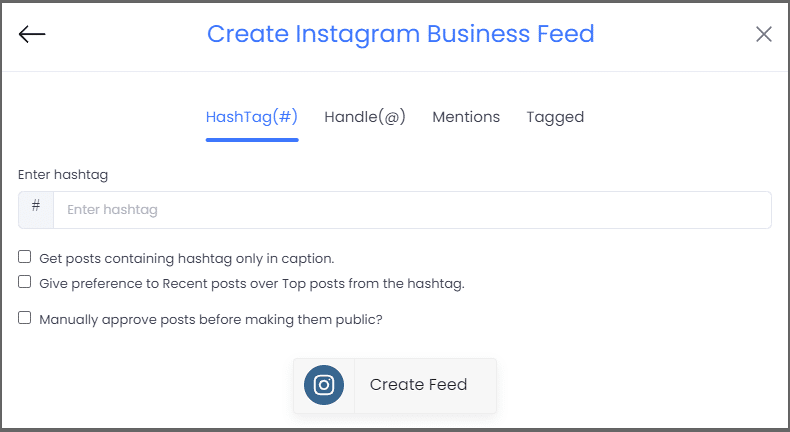Switch to the Handle(@) tab
790x432 pixels.
coord(365,117)
